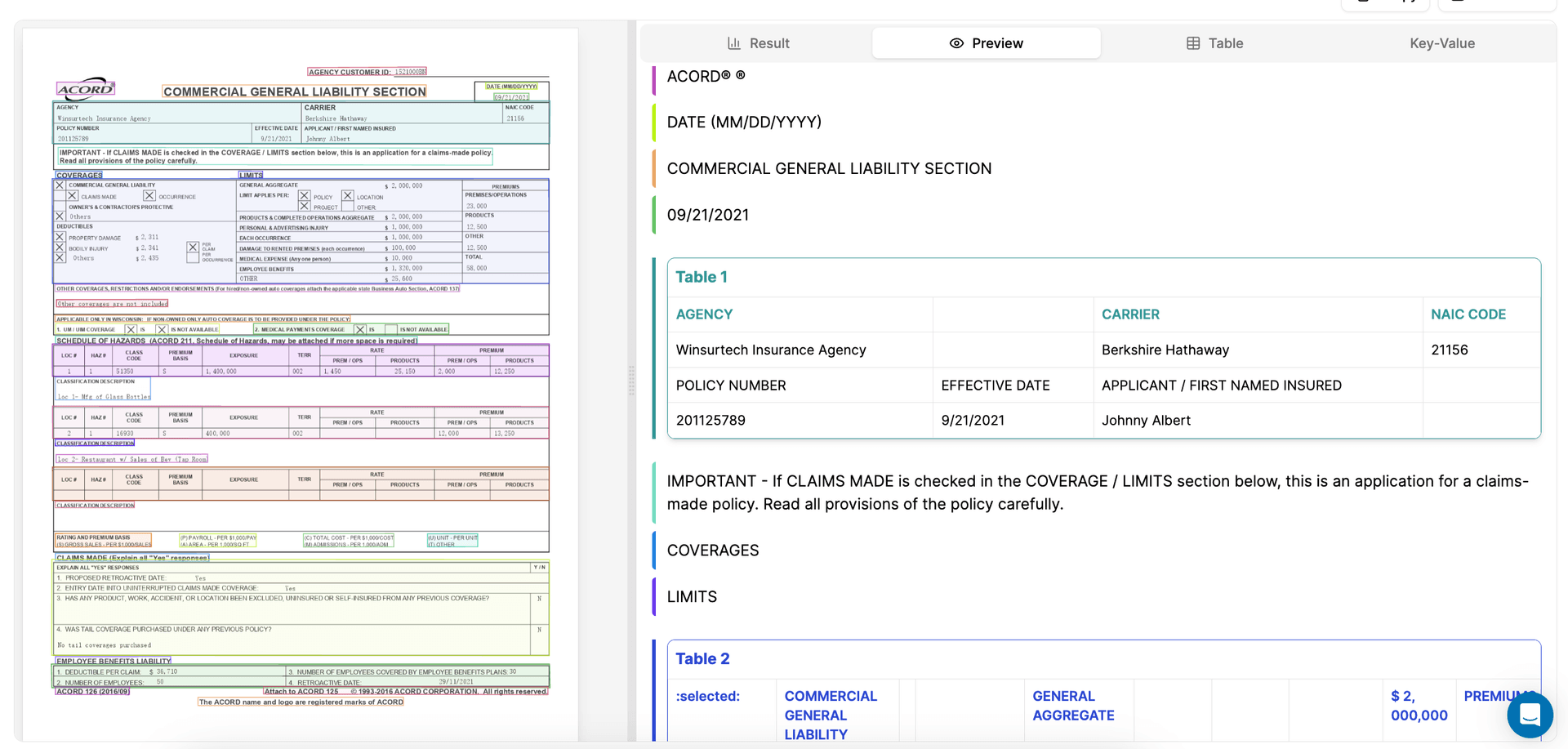Screen dimensions: 1568x749
Task: Click 'Loc 2- Restaurant w/ Sales of Bev' text
Action: click(131, 459)
